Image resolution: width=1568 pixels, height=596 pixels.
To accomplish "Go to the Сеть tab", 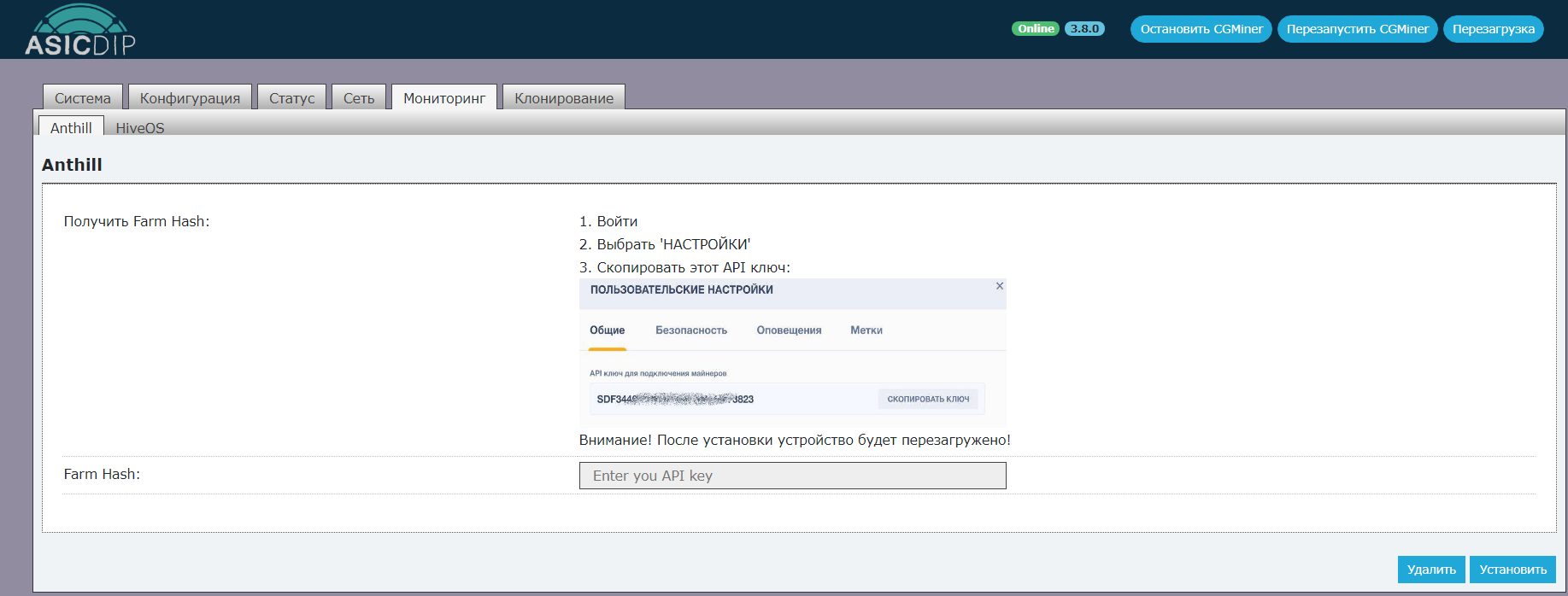I will (359, 97).
